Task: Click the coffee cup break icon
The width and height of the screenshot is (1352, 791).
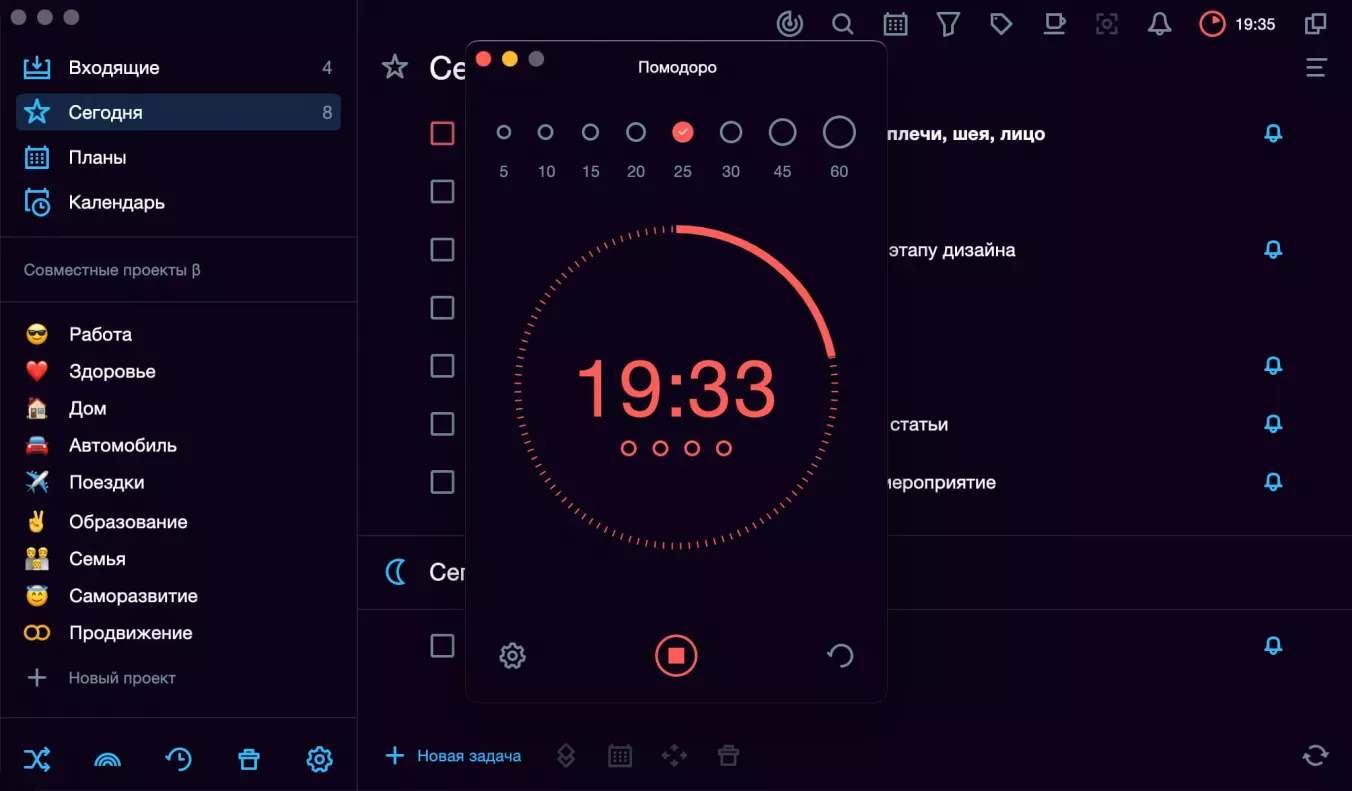Action: click(x=1054, y=24)
